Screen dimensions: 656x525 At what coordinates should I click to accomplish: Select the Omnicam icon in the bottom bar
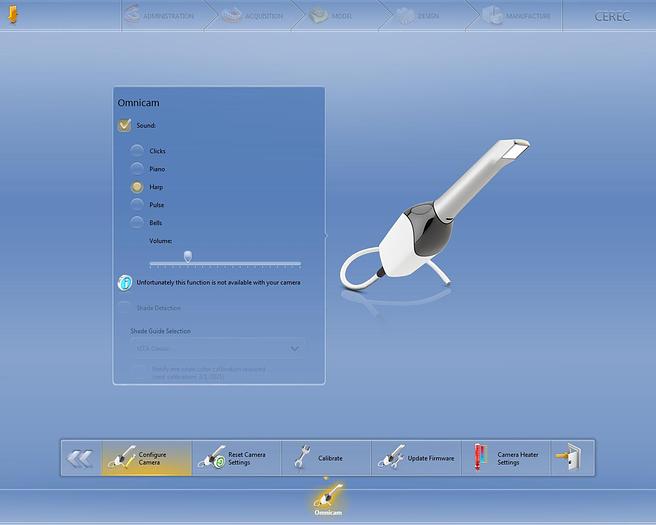(x=328, y=499)
